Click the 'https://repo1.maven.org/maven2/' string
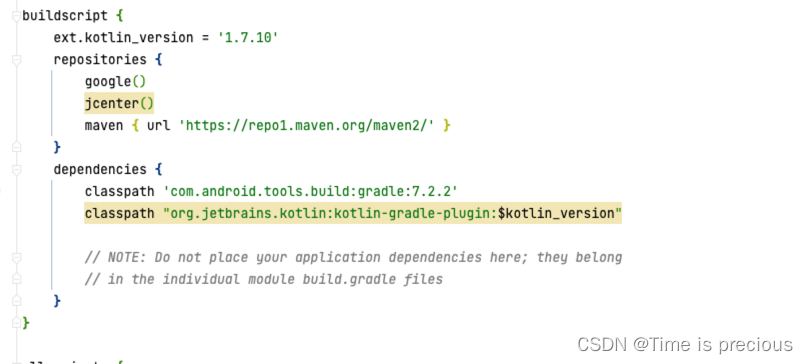The height and width of the screenshot is (364, 808). click(x=307, y=125)
